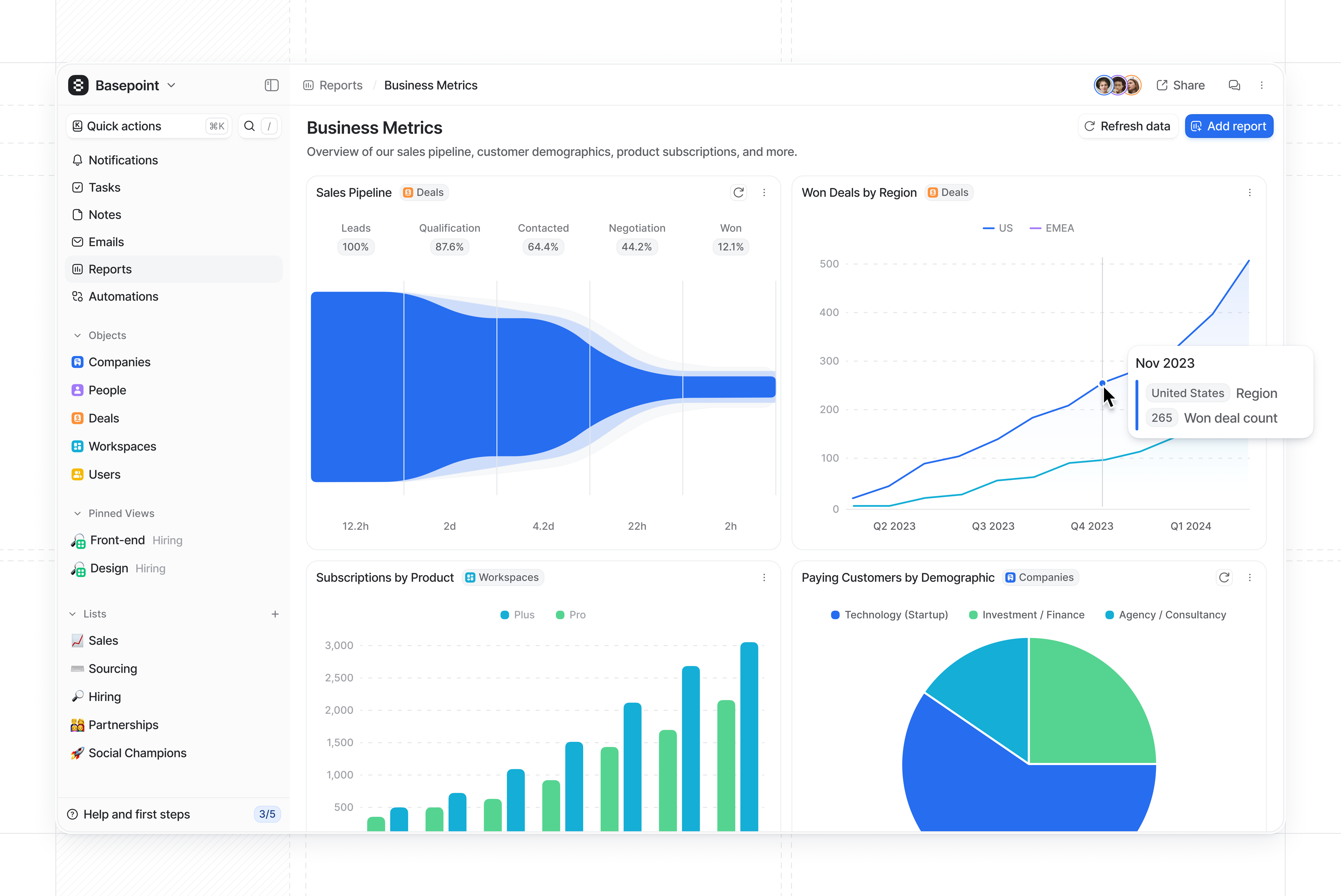The height and width of the screenshot is (896, 1341).
Task: Add a new list with plus icon
Action: [x=275, y=614]
